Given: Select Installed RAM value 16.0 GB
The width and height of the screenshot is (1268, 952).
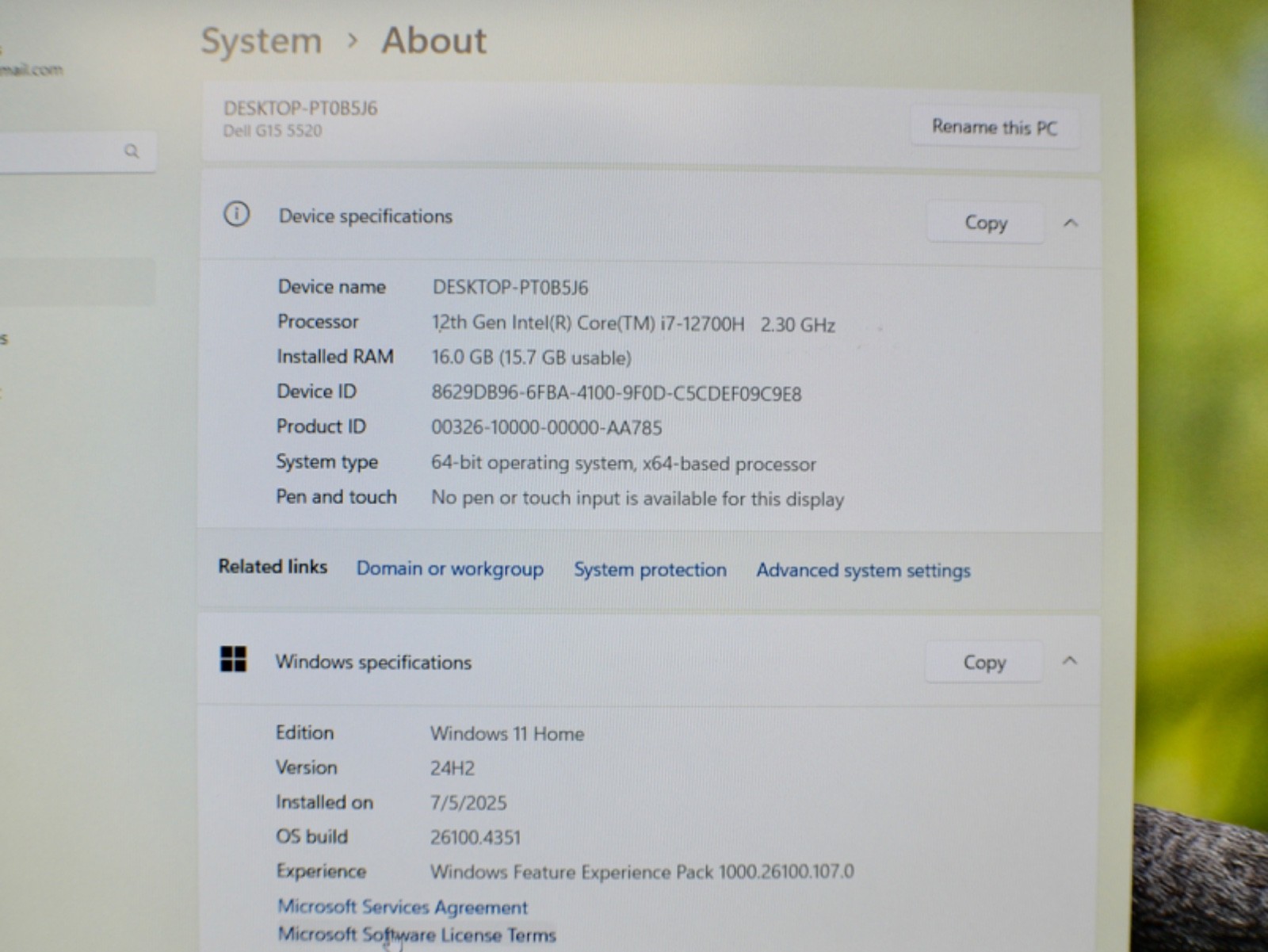Looking at the screenshot, I should [531, 357].
